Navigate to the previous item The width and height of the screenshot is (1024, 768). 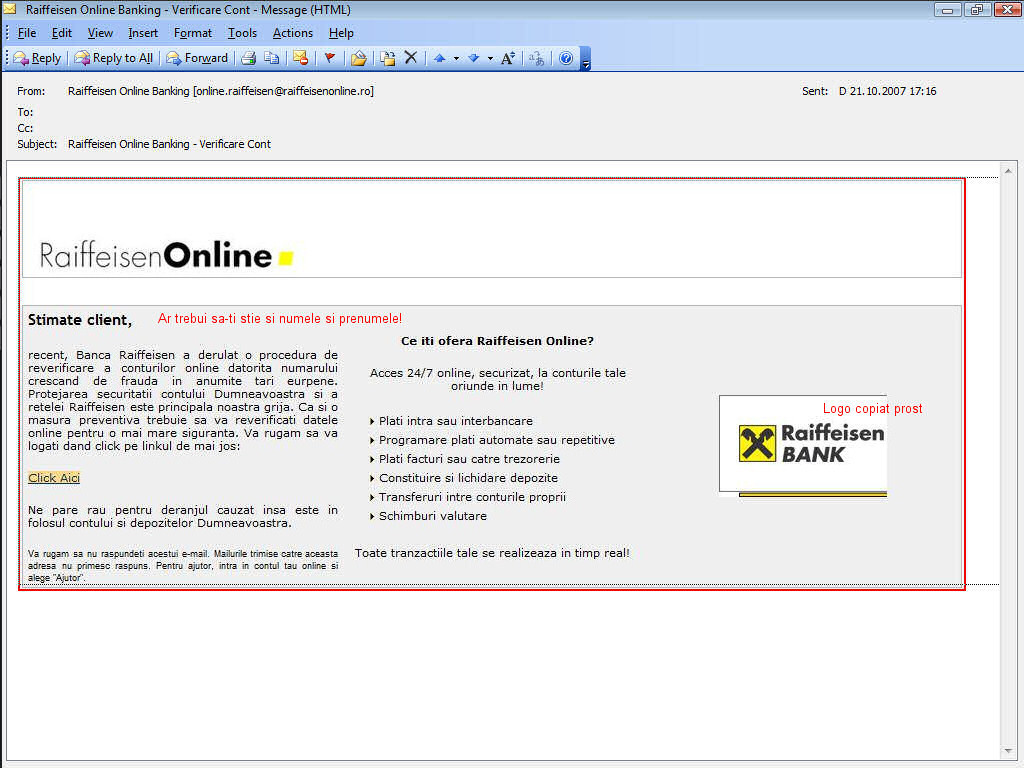[x=440, y=58]
